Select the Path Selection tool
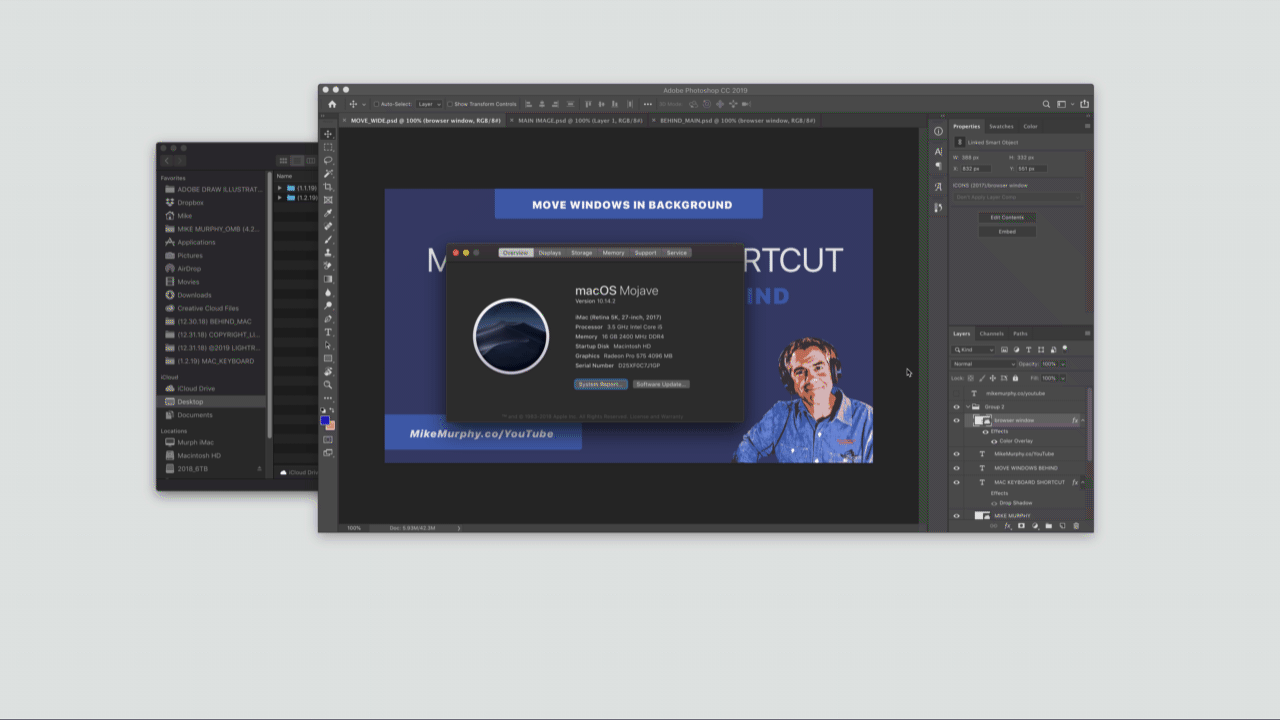The height and width of the screenshot is (720, 1280). [x=328, y=345]
